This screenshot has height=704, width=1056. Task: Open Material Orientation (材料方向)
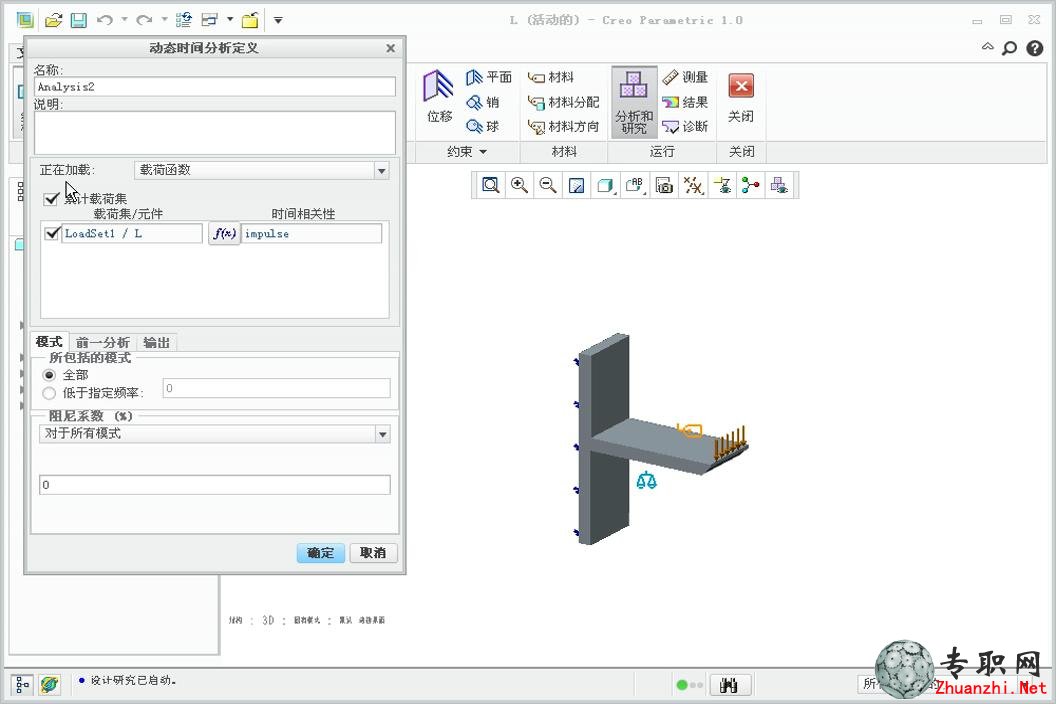coord(564,127)
